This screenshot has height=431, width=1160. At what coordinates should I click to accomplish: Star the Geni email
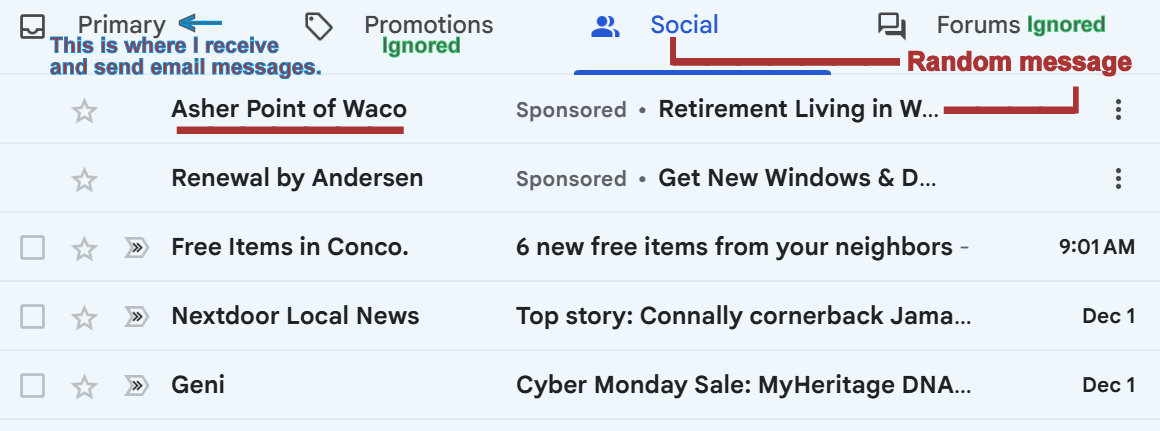click(85, 386)
